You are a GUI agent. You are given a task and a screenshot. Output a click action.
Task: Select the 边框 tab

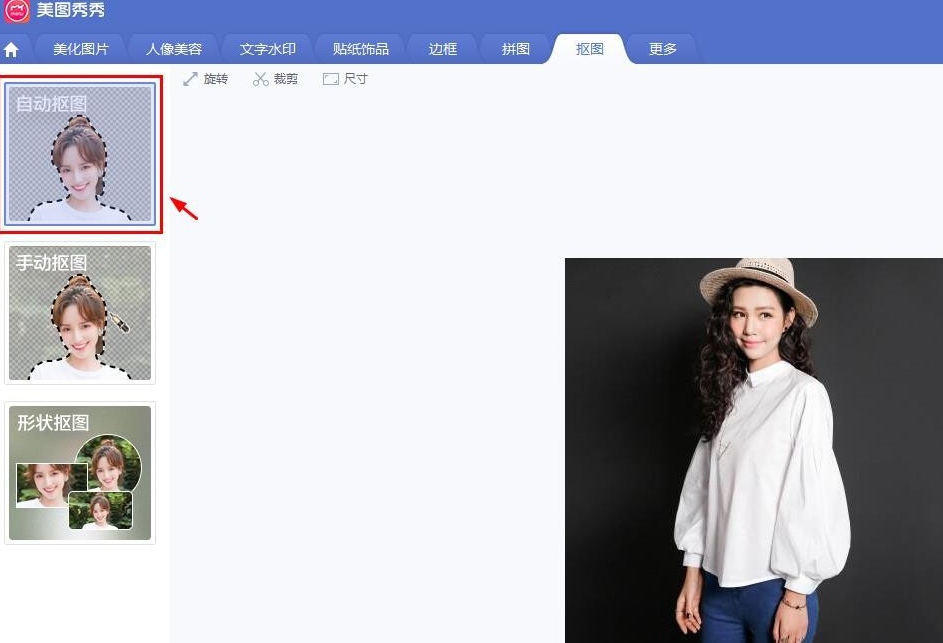coord(443,49)
